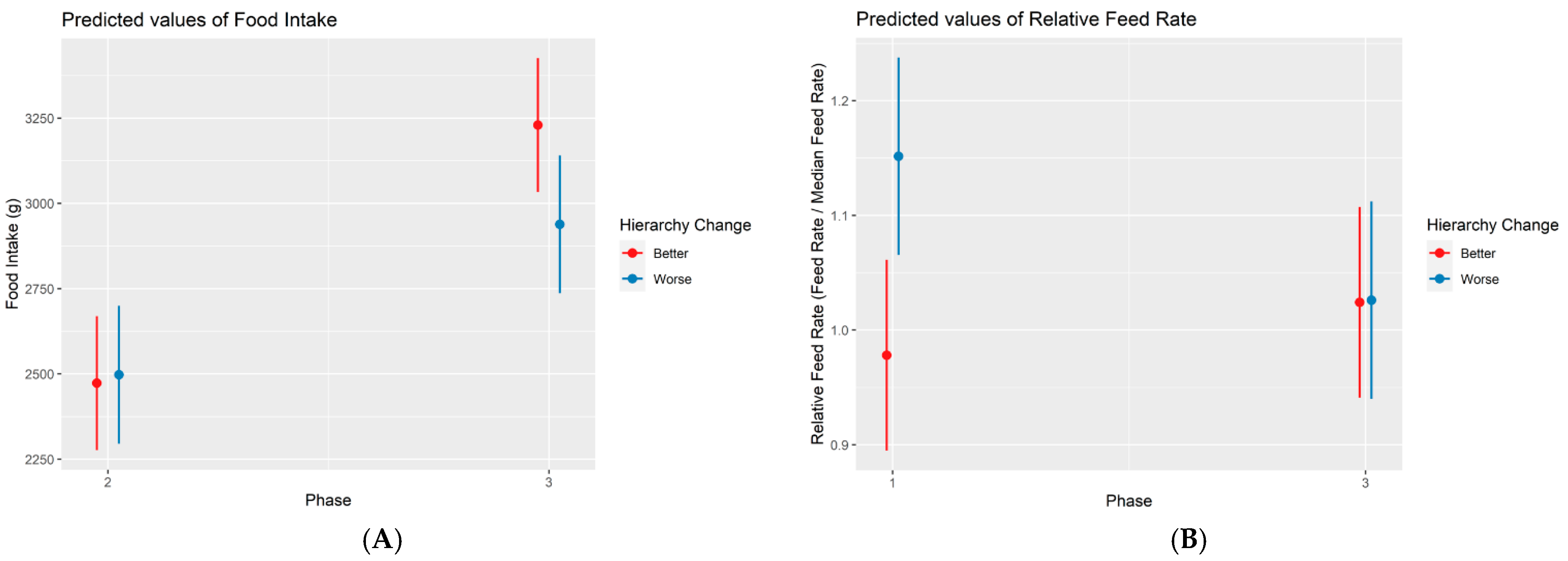The width and height of the screenshot is (1568, 561).
Task: Click the red Better legend marker in panel A
Action: 632,253
